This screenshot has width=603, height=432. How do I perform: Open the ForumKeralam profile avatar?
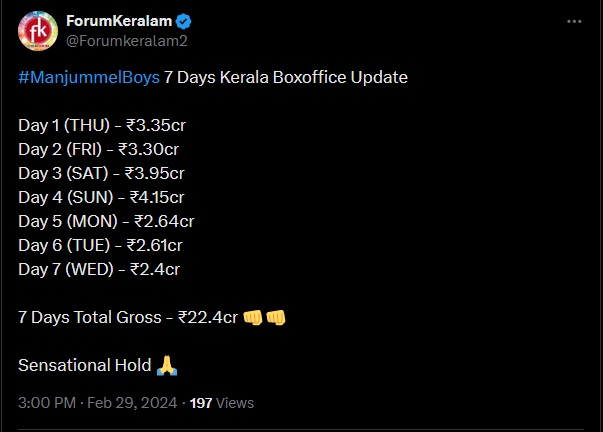coord(38,31)
